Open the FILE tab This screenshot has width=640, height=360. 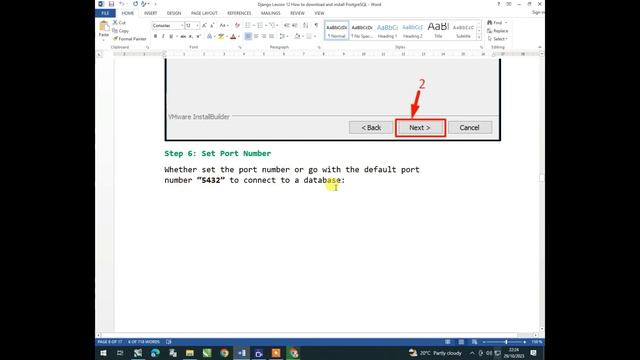pos(105,13)
